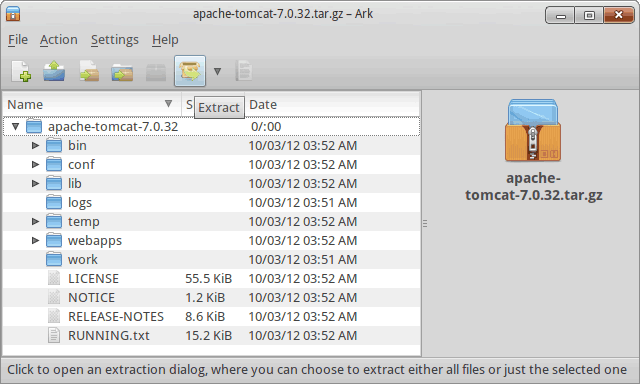This screenshot has width=640, height=384.
Task: Open the Extract dropdown arrow
Action: point(218,71)
